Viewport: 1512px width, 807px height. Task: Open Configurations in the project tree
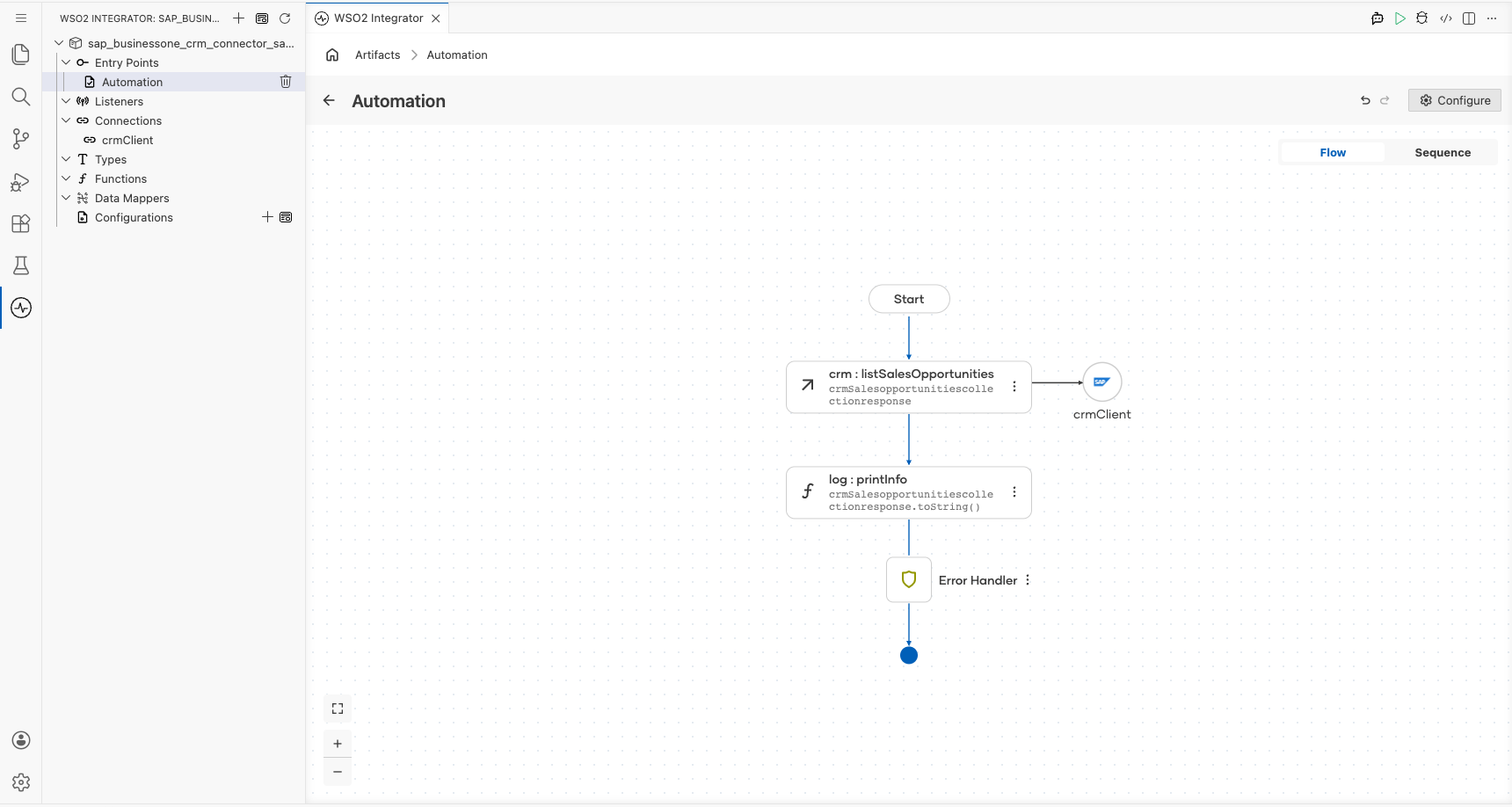point(134,217)
